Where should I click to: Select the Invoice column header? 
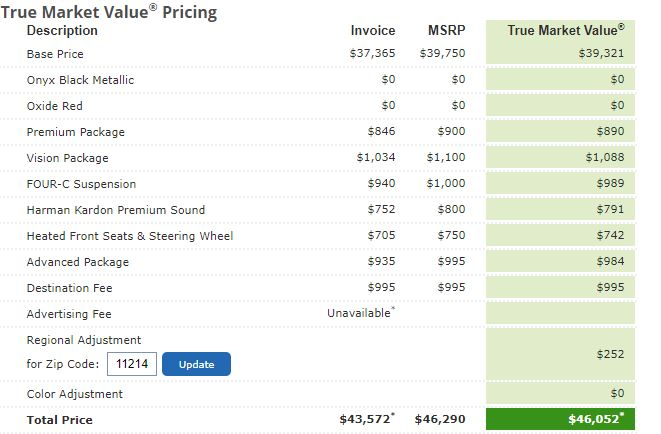(x=373, y=31)
